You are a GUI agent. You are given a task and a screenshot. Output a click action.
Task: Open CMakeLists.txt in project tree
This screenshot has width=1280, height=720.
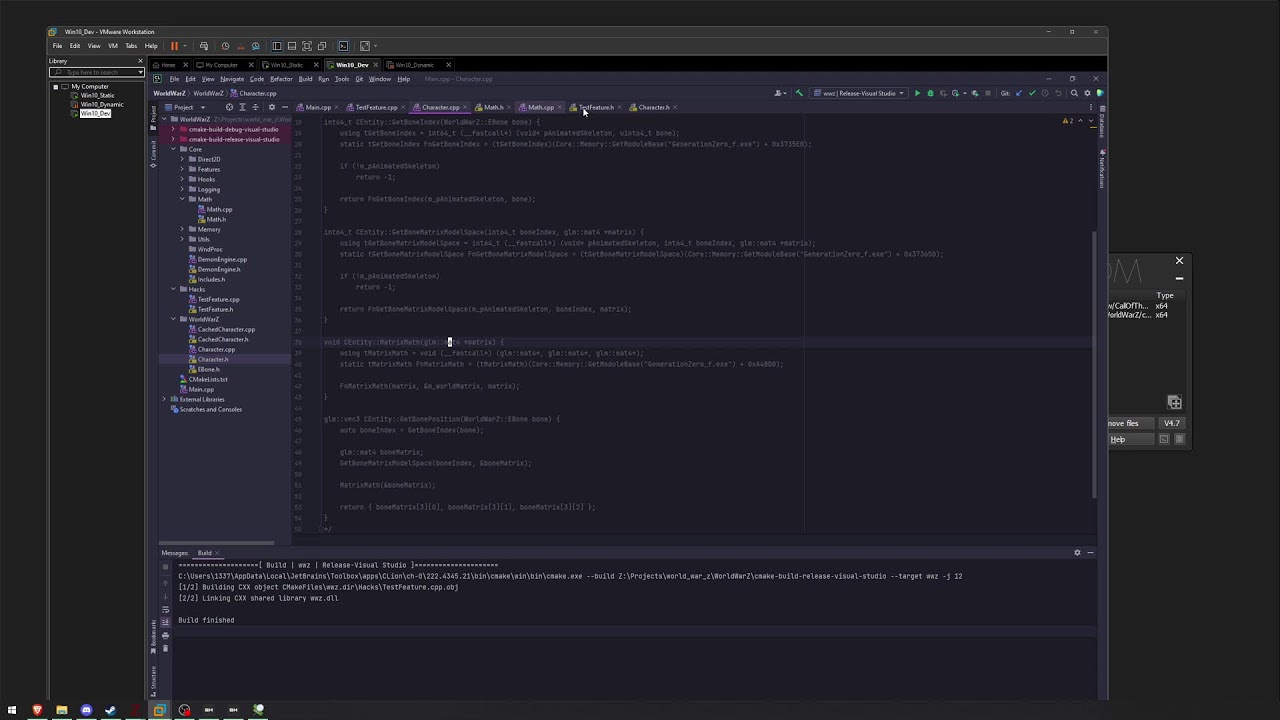[x=208, y=379]
